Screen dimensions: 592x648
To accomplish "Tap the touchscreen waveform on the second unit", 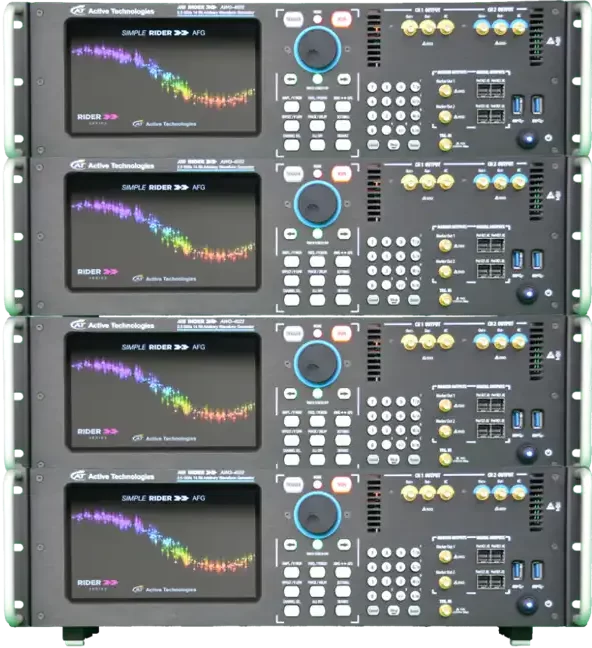I will pyautogui.click(x=164, y=230).
